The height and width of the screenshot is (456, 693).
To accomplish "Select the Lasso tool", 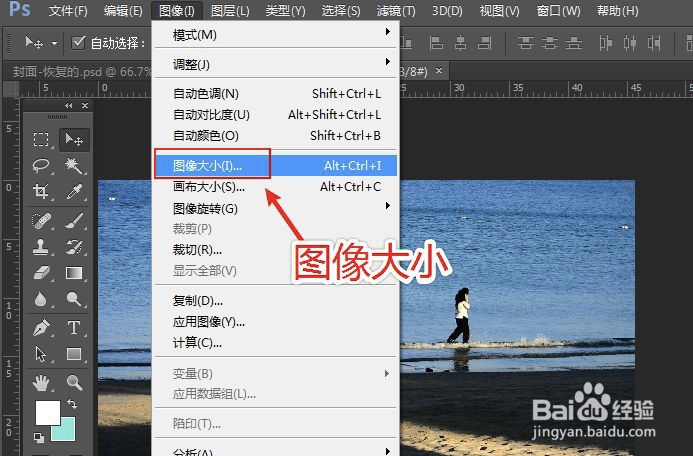I will point(41,166).
